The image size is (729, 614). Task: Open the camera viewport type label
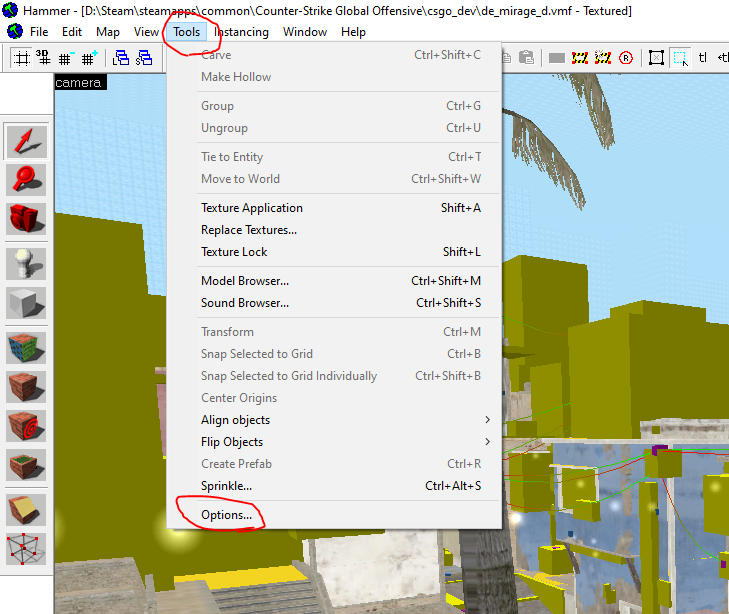pyautogui.click(x=80, y=82)
